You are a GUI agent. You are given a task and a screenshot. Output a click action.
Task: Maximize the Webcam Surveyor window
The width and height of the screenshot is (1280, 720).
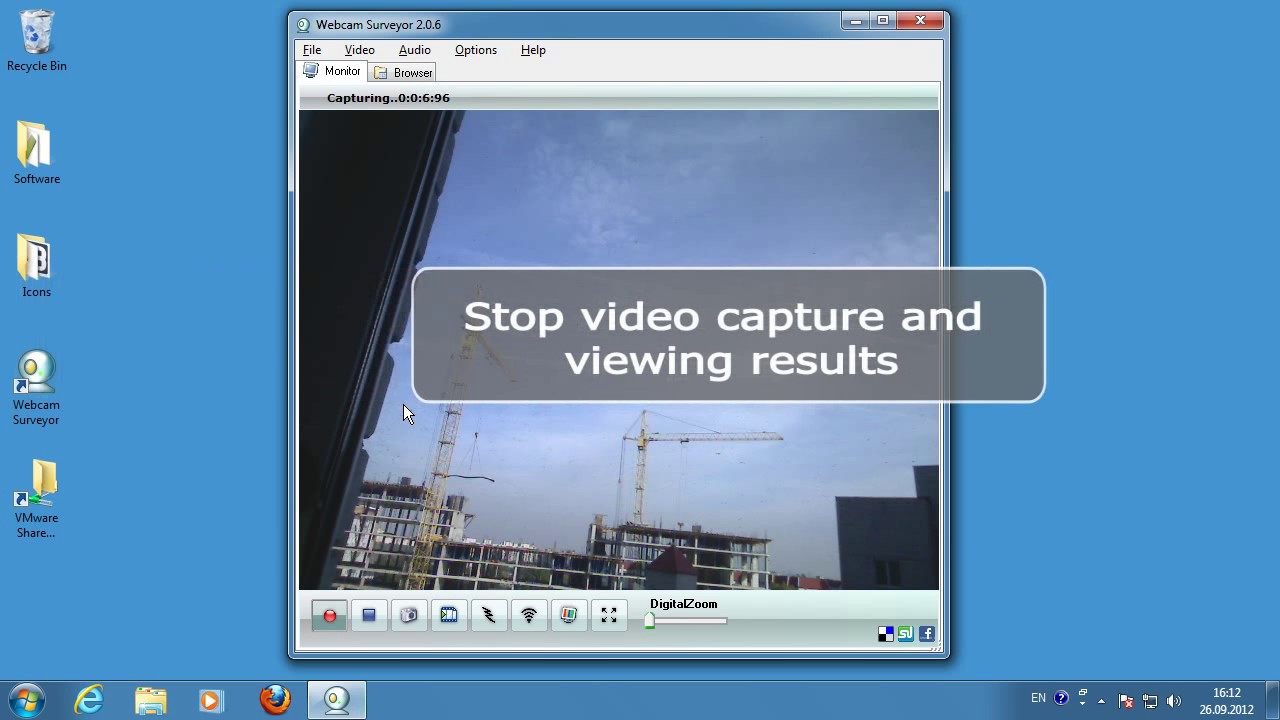(883, 21)
